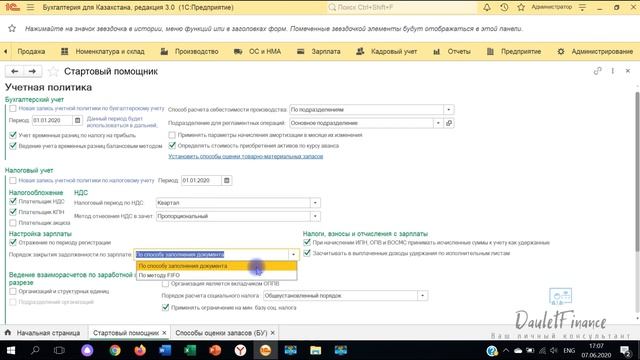Open the Продажа section
The width and height of the screenshot is (640, 360).
pos(31,51)
